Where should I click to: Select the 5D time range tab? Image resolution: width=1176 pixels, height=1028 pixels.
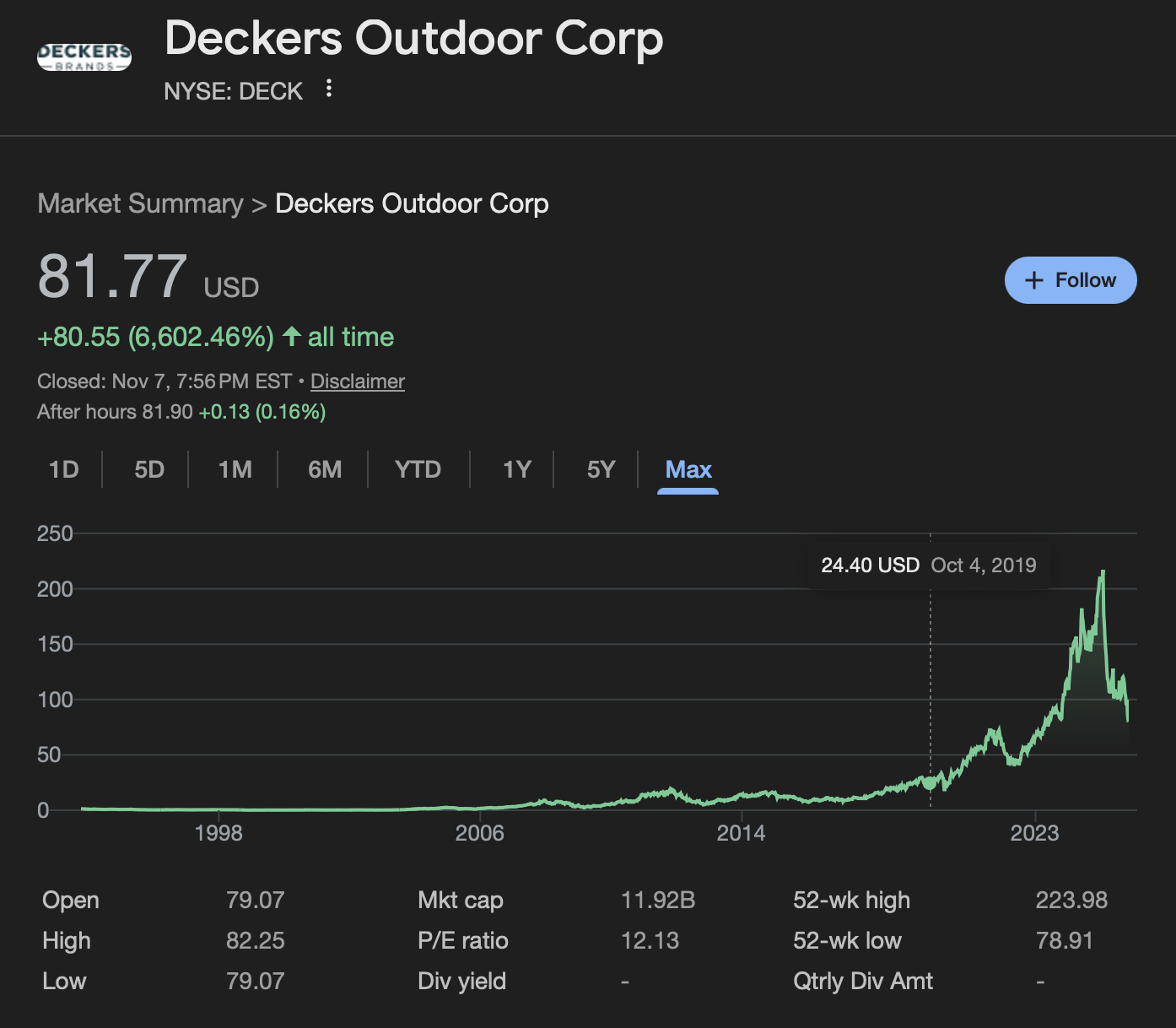[x=149, y=469]
